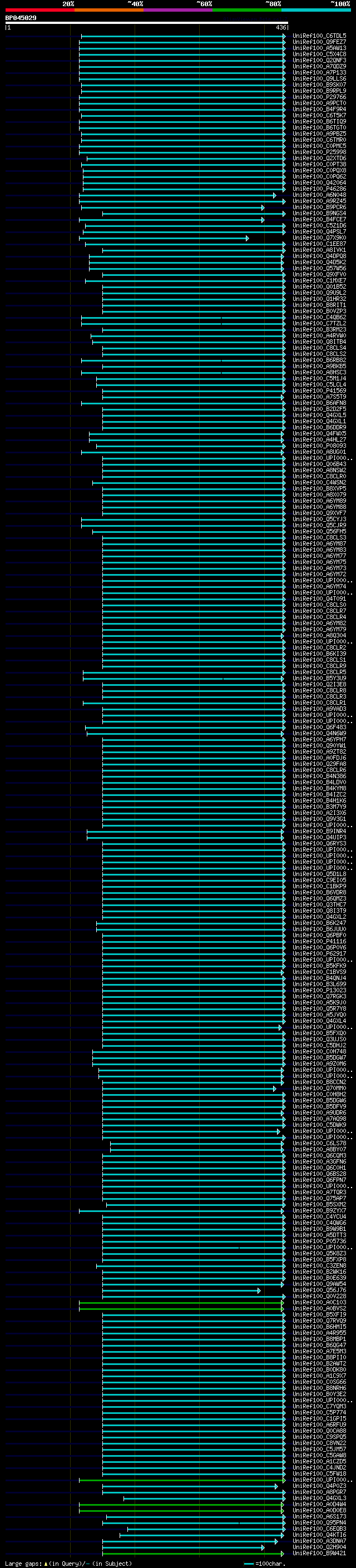The height and width of the screenshot is (1568, 356).
Task: Select label UniRef100_P41116
Action: [x=319, y=942]
